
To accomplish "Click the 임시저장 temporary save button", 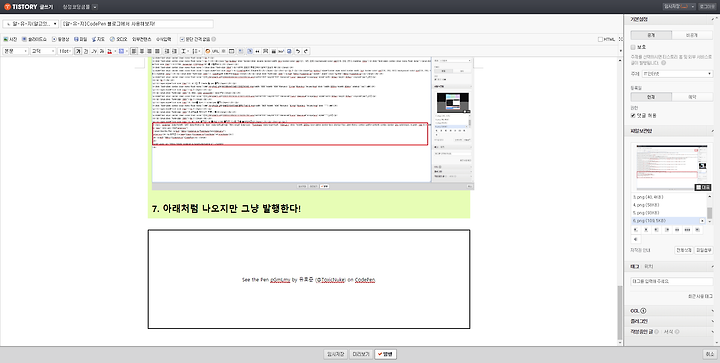I will [x=335, y=354].
